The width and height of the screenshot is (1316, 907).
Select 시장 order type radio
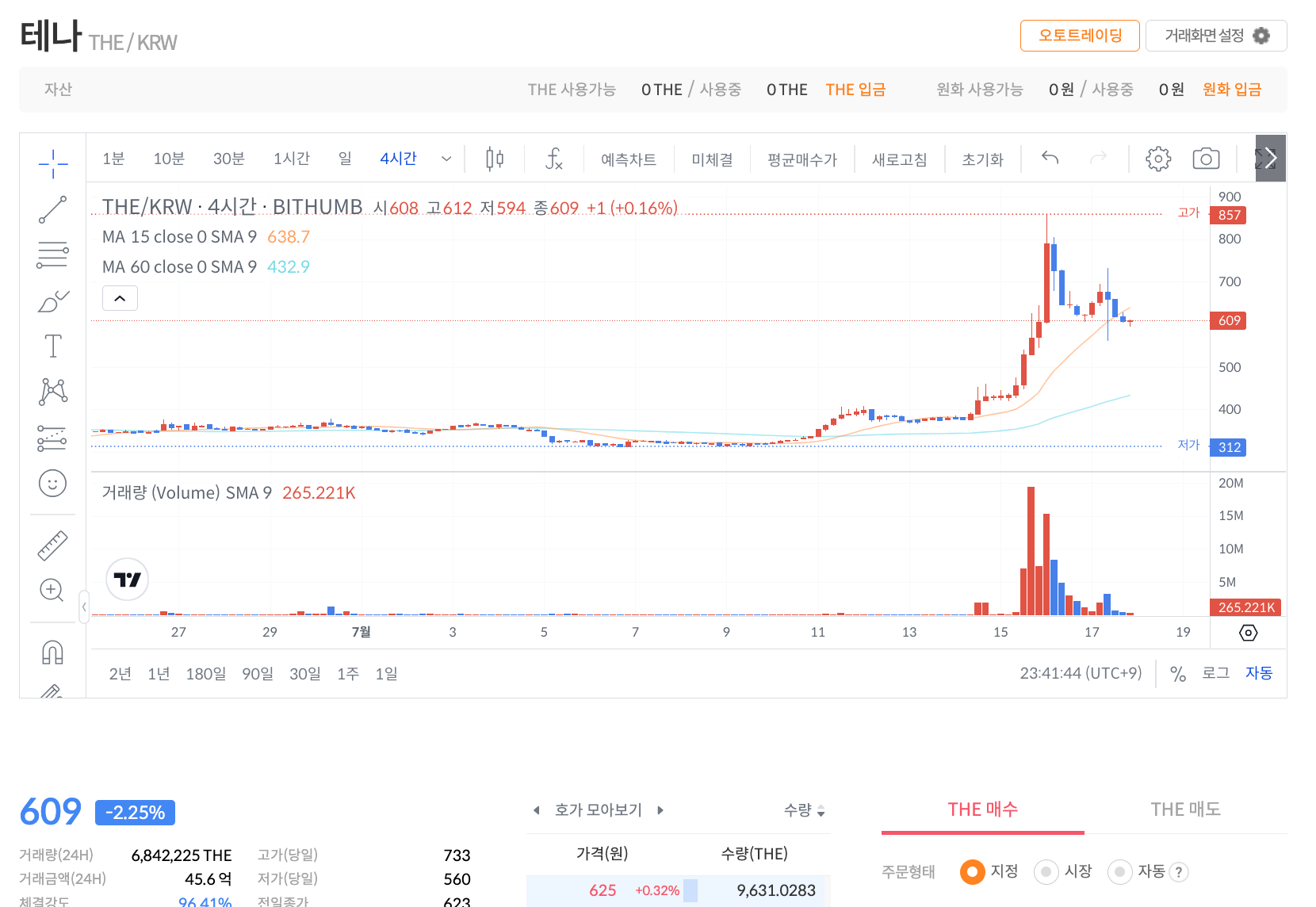[x=1046, y=872]
